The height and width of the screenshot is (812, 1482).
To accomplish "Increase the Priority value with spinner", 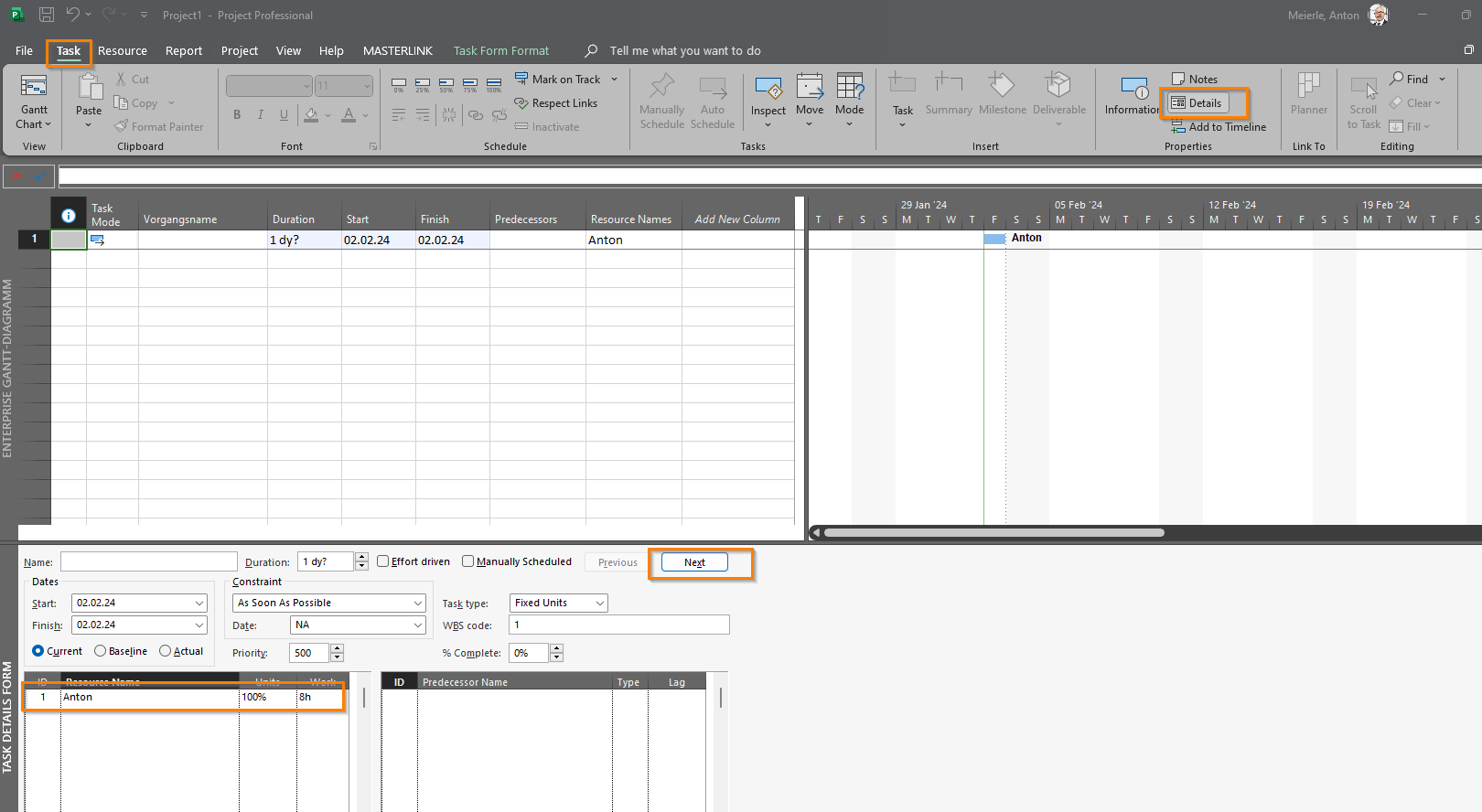I will pos(338,648).
